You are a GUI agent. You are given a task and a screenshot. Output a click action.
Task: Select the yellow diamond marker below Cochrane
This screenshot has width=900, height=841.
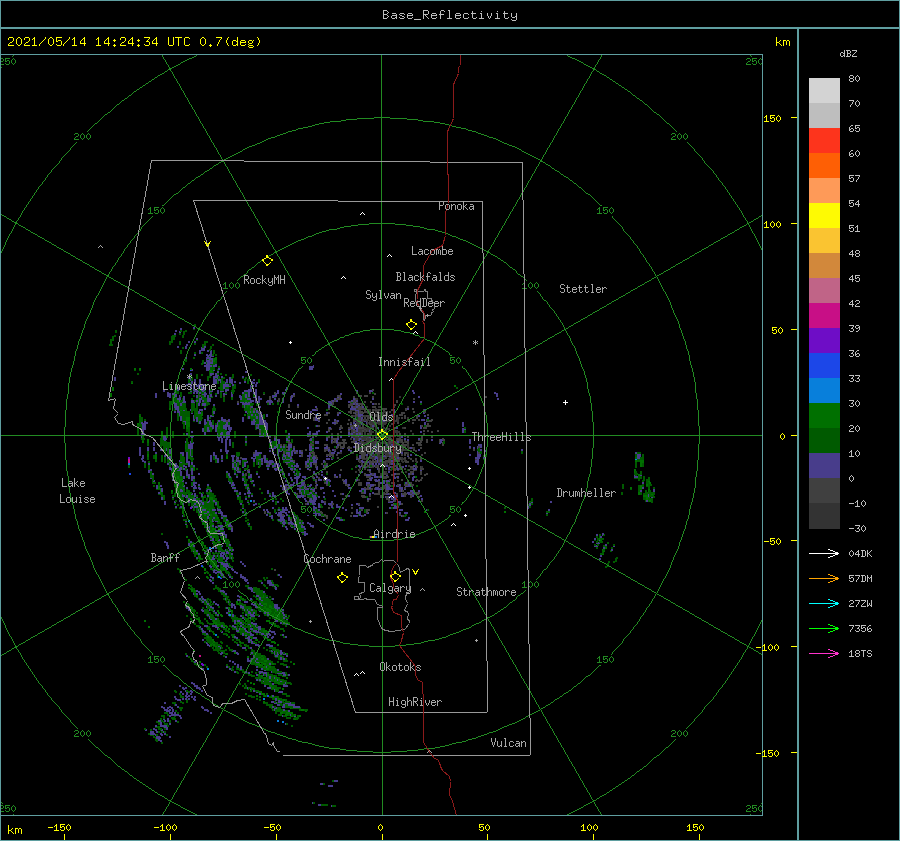pyautogui.click(x=342, y=578)
